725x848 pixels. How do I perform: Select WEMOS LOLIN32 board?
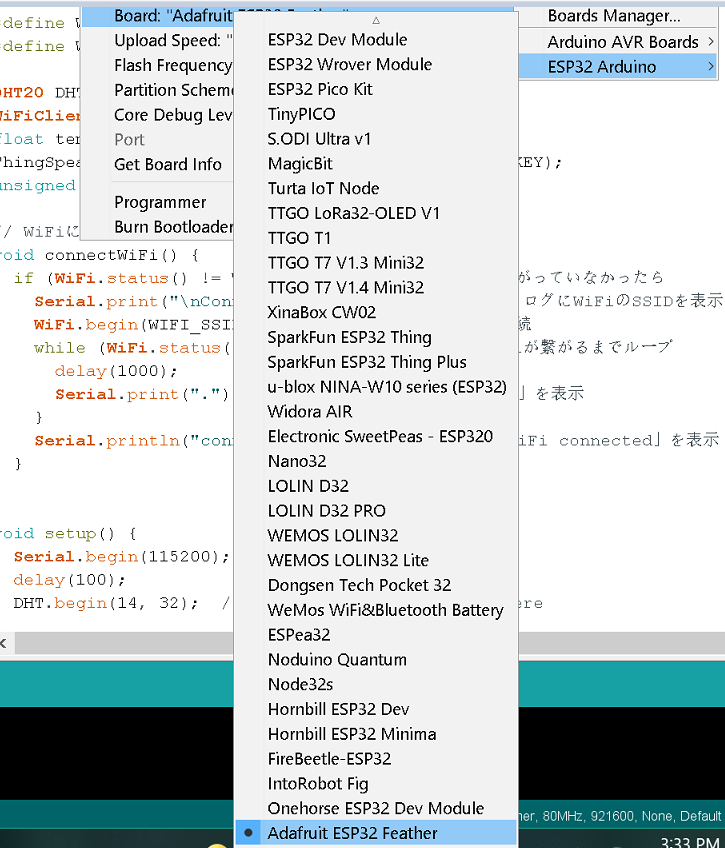point(376,536)
